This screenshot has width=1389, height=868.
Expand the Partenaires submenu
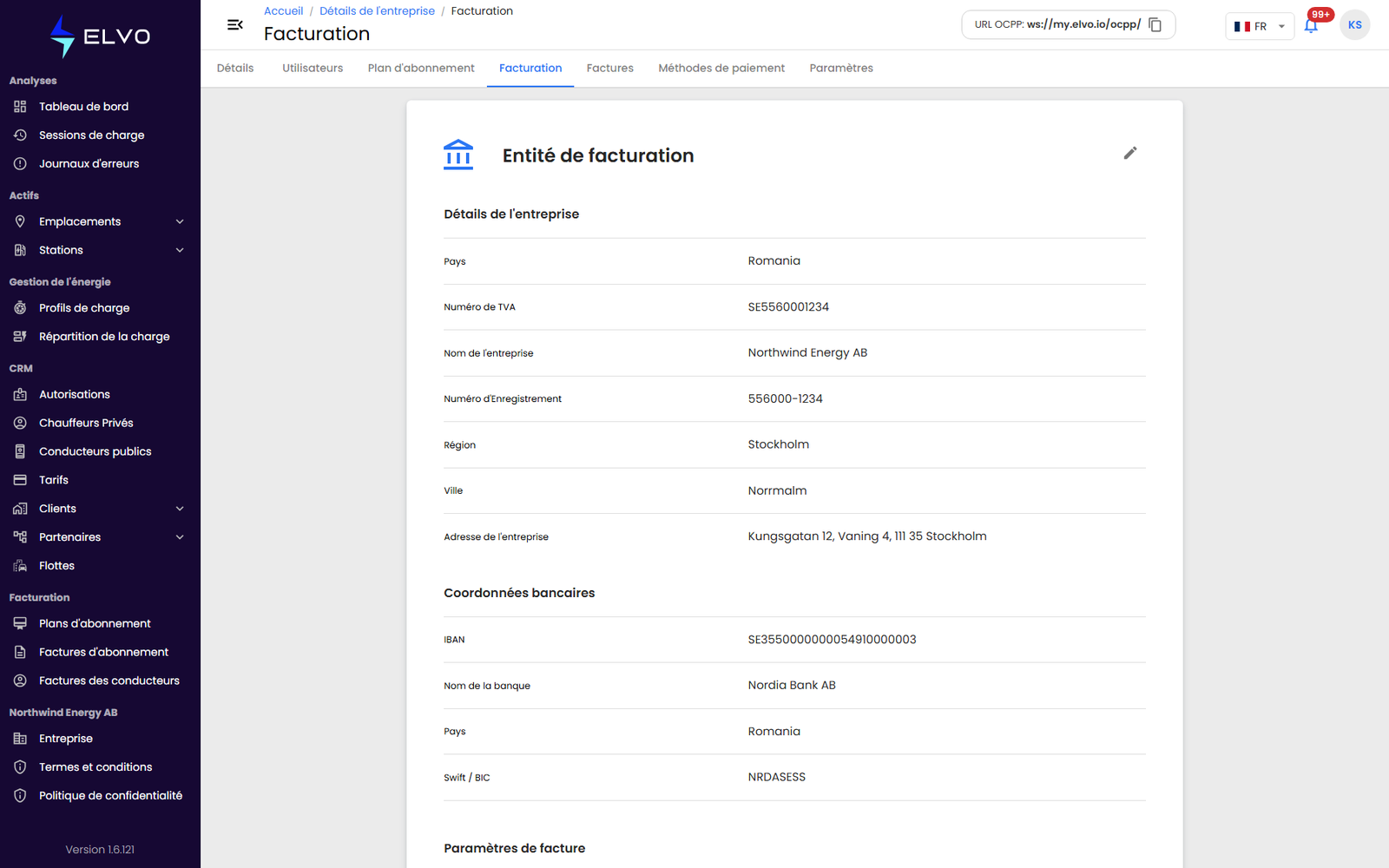click(x=180, y=537)
